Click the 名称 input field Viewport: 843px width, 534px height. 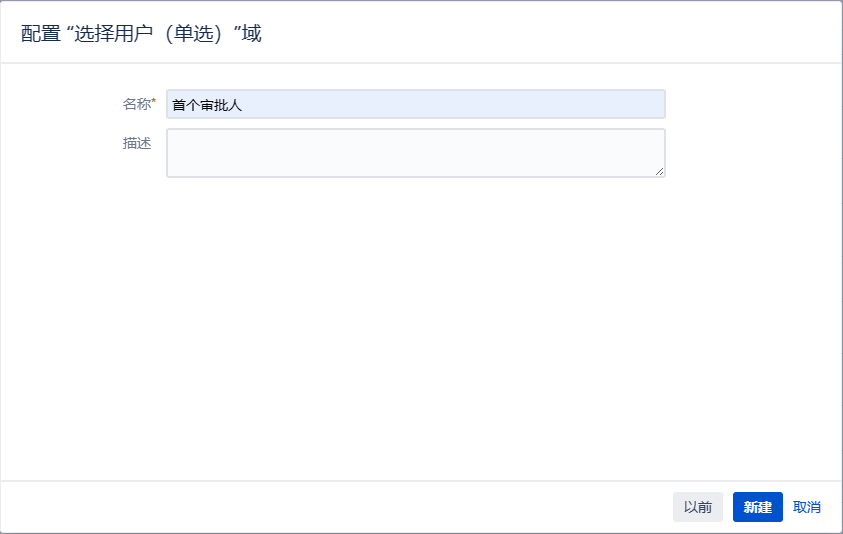(x=416, y=104)
